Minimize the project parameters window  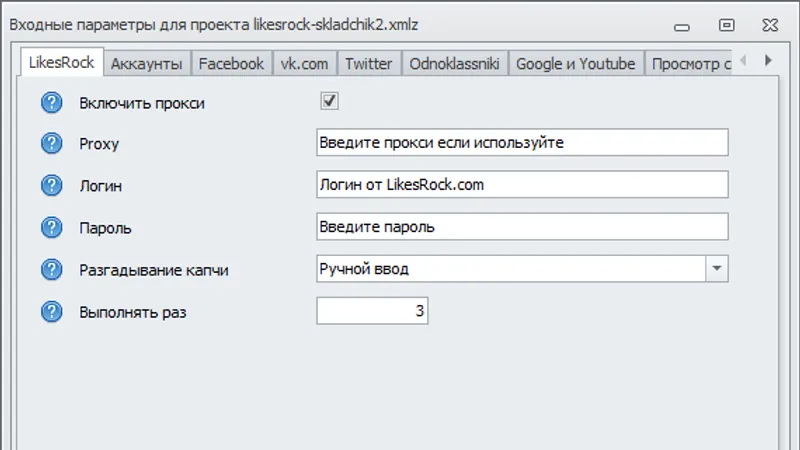[682, 27]
